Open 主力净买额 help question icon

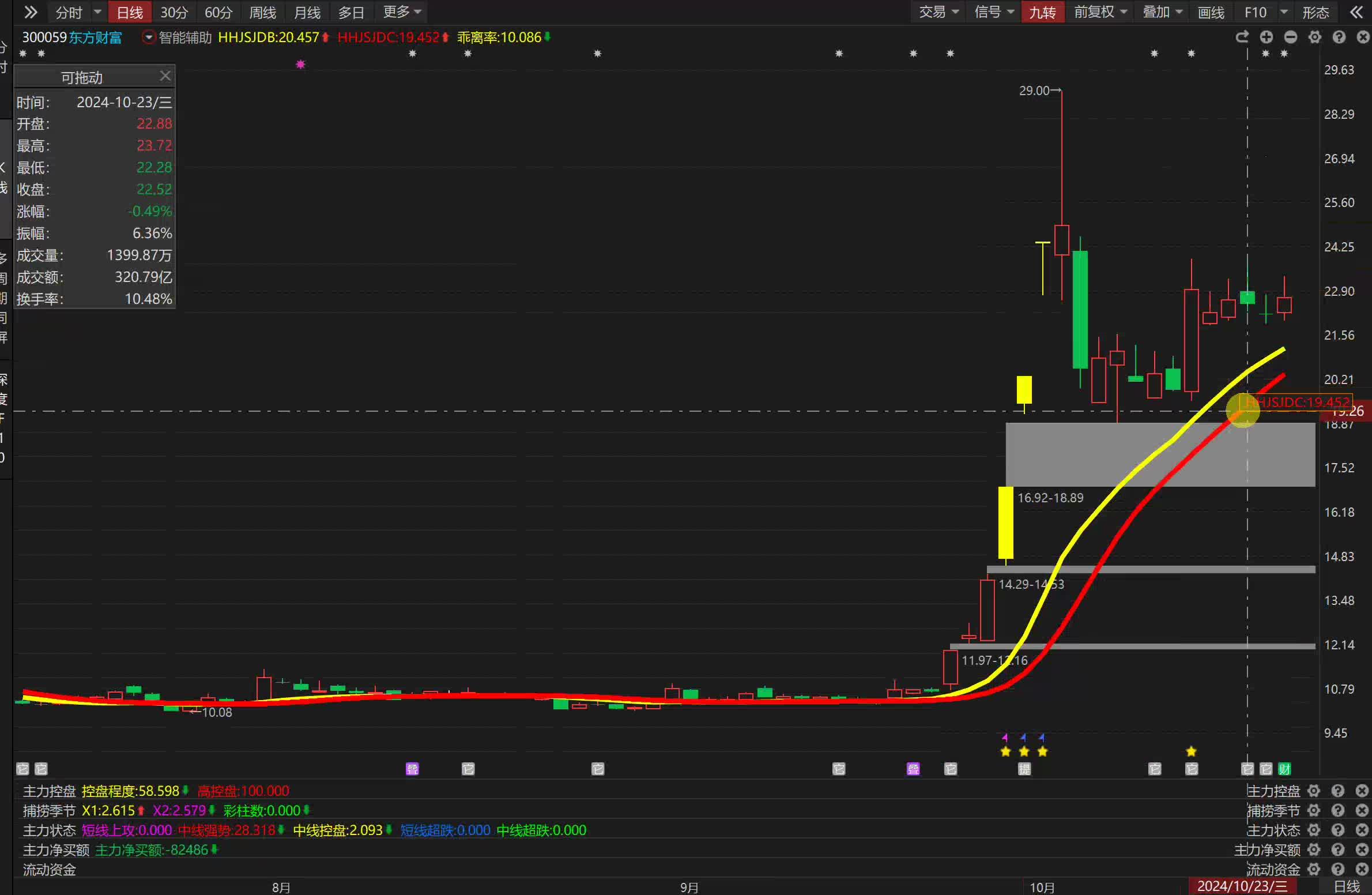[1338, 849]
